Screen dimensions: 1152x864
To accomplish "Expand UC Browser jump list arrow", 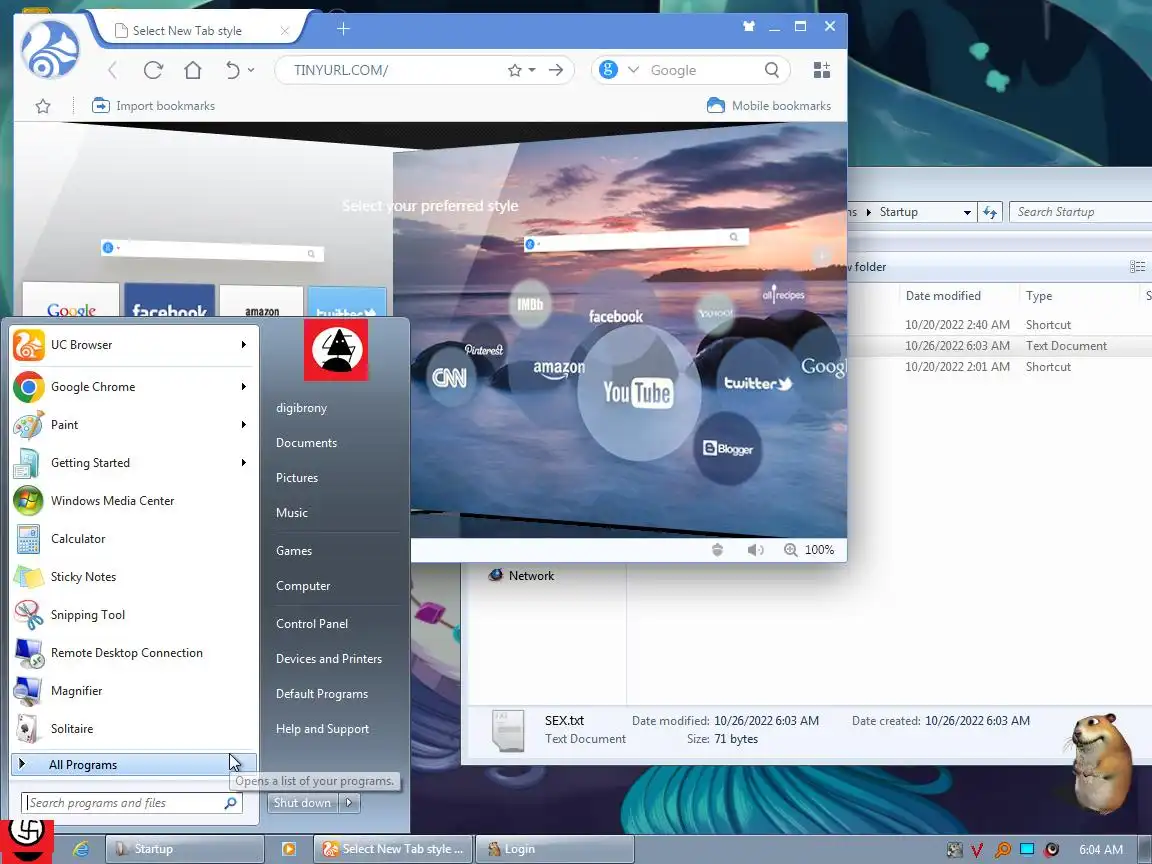I will [x=243, y=345].
